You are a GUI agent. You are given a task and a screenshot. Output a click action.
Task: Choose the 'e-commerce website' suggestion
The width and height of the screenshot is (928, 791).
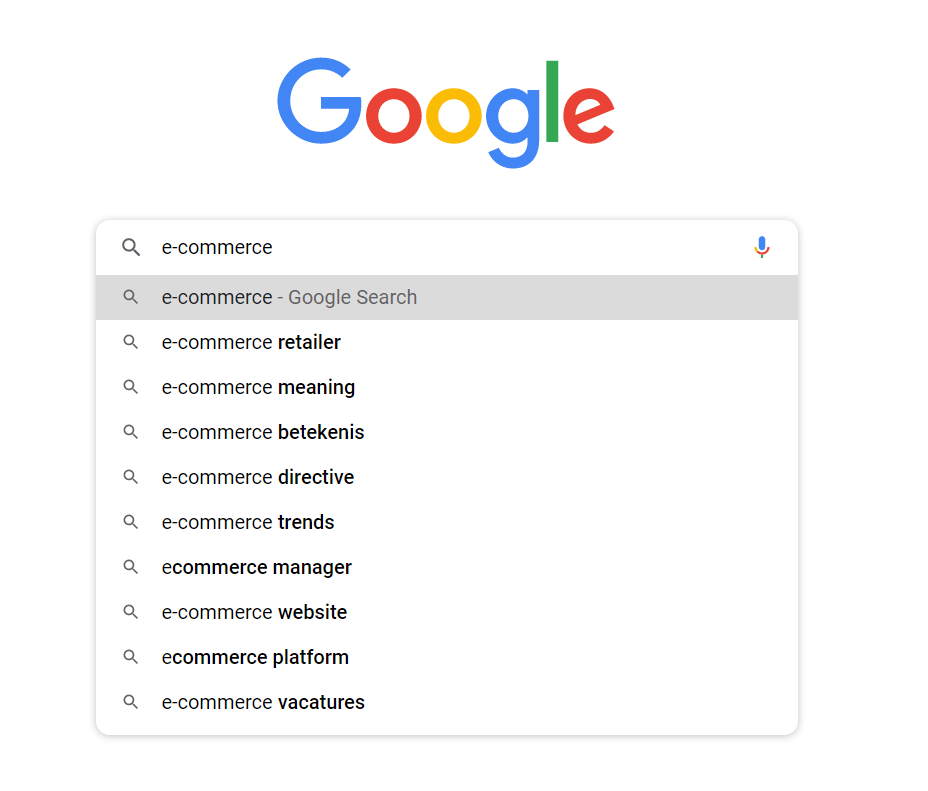pyautogui.click(x=254, y=612)
